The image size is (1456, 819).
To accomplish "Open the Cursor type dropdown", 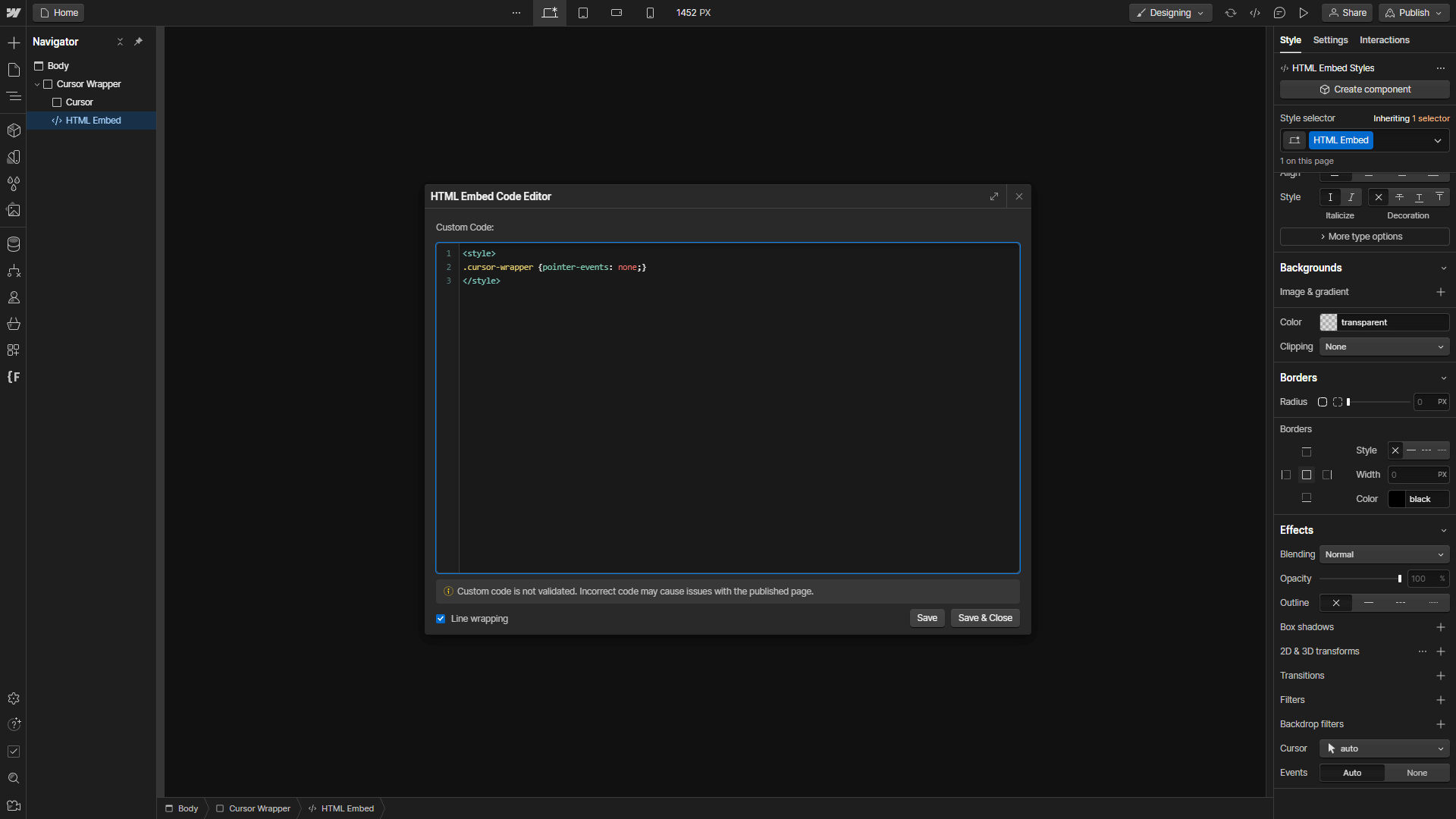I will 1384,748.
